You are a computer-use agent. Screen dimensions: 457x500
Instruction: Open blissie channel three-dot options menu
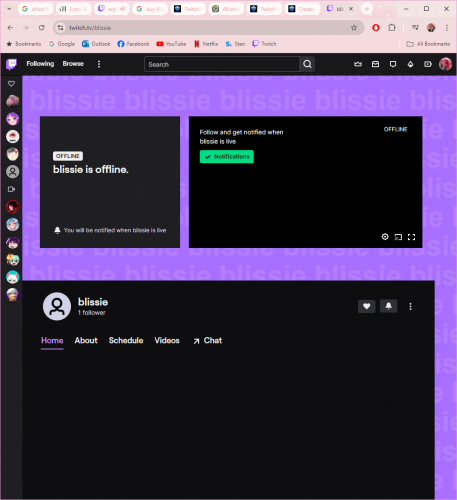pos(410,306)
